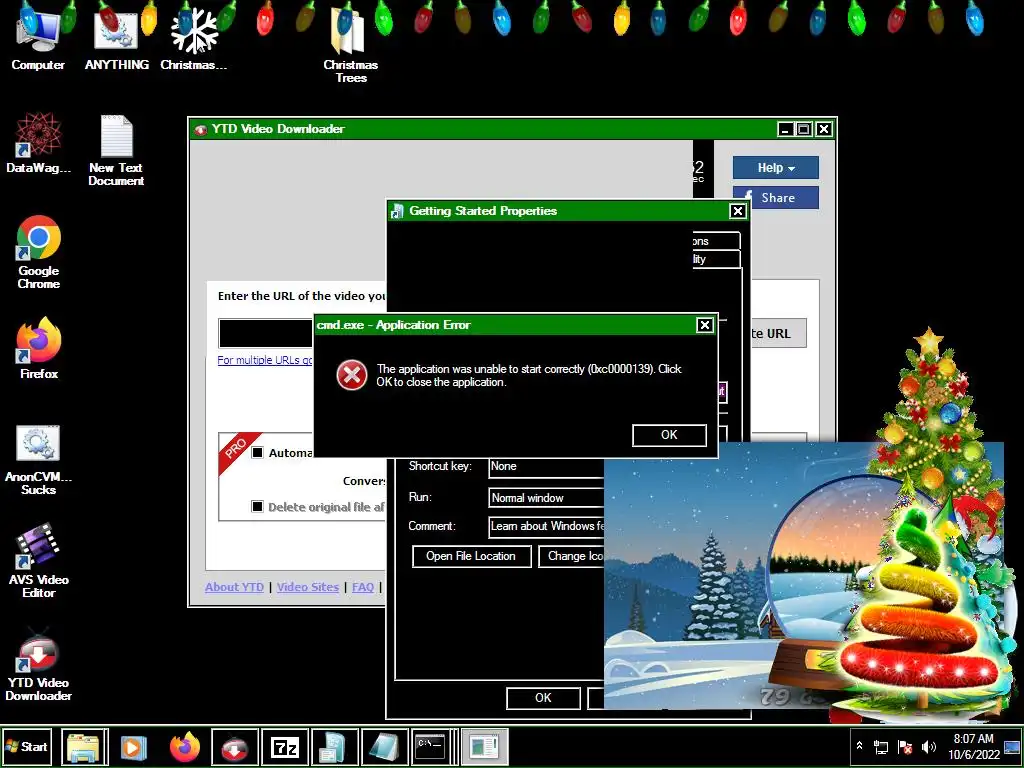The width and height of the screenshot is (1024, 768).
Task: Click Open File Location in Properties
Action: tap(471, 556)
